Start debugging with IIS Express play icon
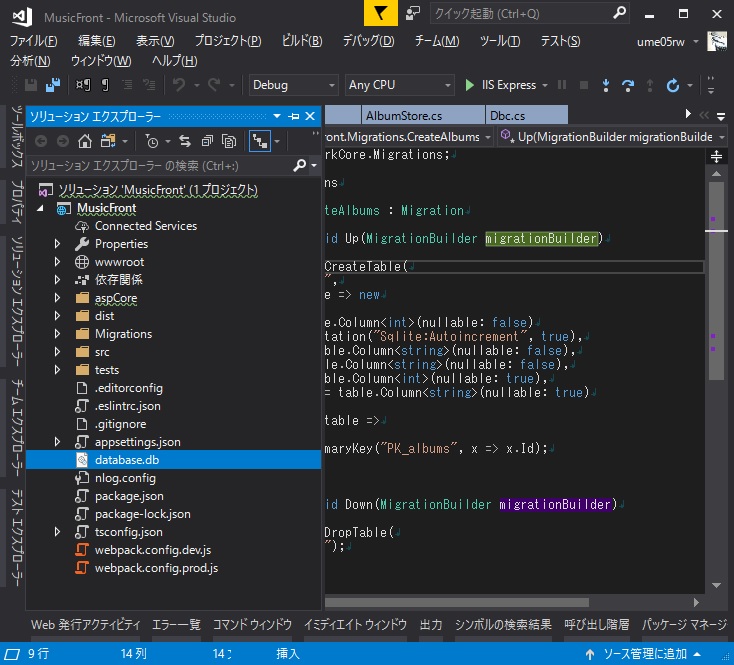 469,85
